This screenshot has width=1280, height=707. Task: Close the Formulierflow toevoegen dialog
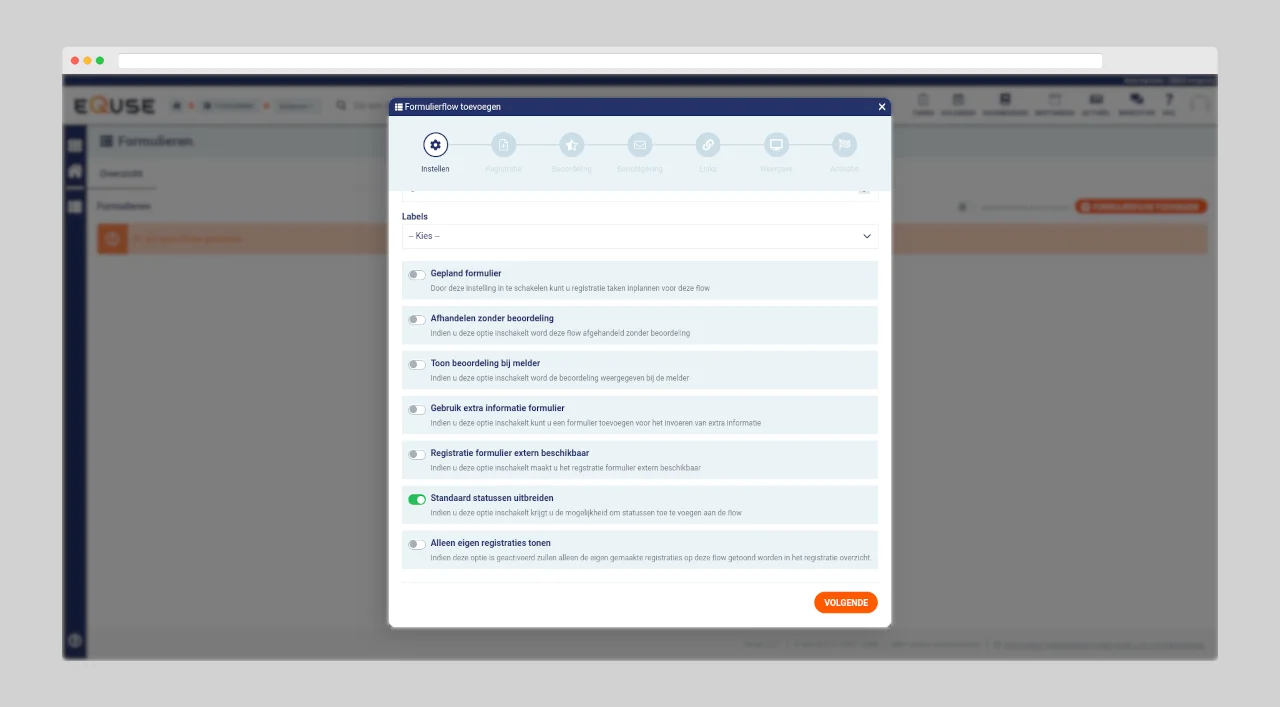pos(881,107)
